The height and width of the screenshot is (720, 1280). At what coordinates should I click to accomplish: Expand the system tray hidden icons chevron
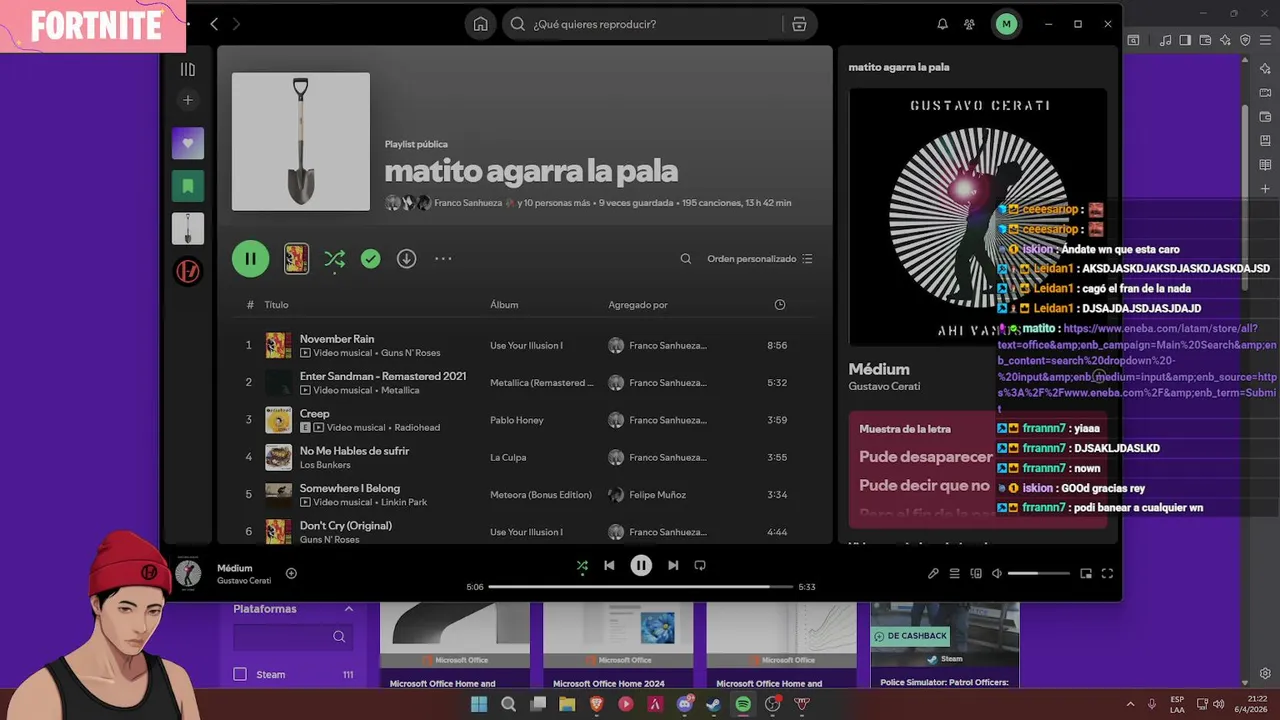tap(1131, 704)
